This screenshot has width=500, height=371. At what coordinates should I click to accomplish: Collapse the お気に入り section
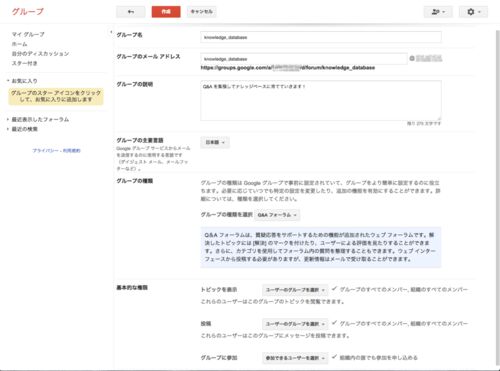22,81
